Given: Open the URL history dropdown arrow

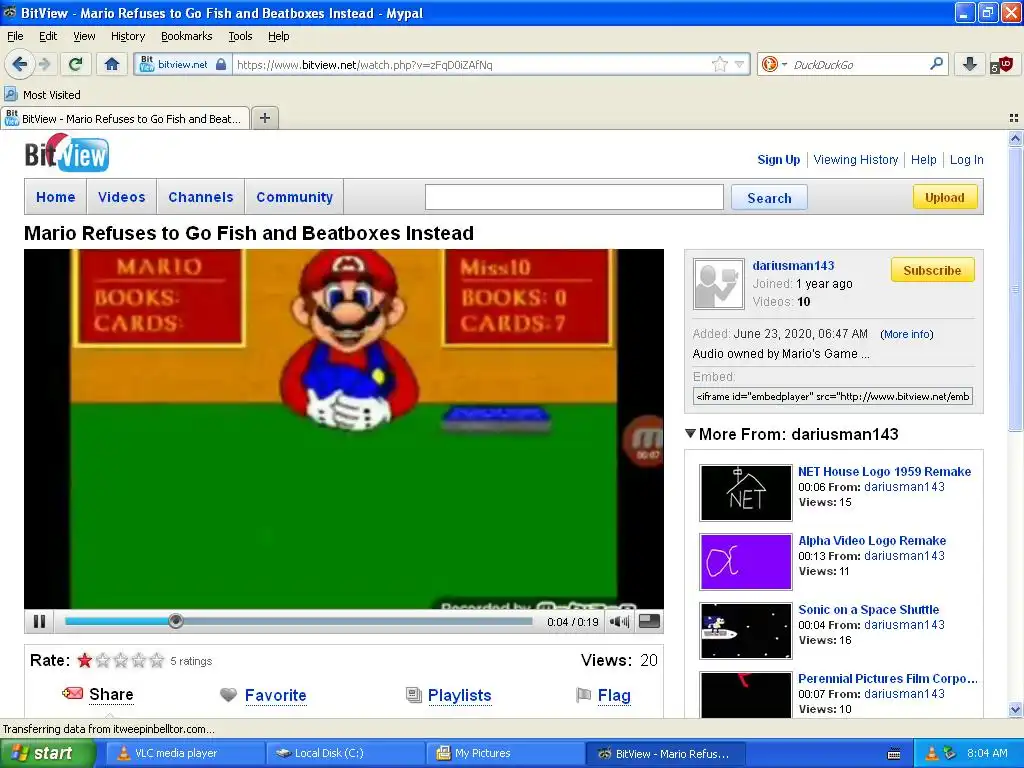Looking at the screenshot, I should click(x=739, y=64).
